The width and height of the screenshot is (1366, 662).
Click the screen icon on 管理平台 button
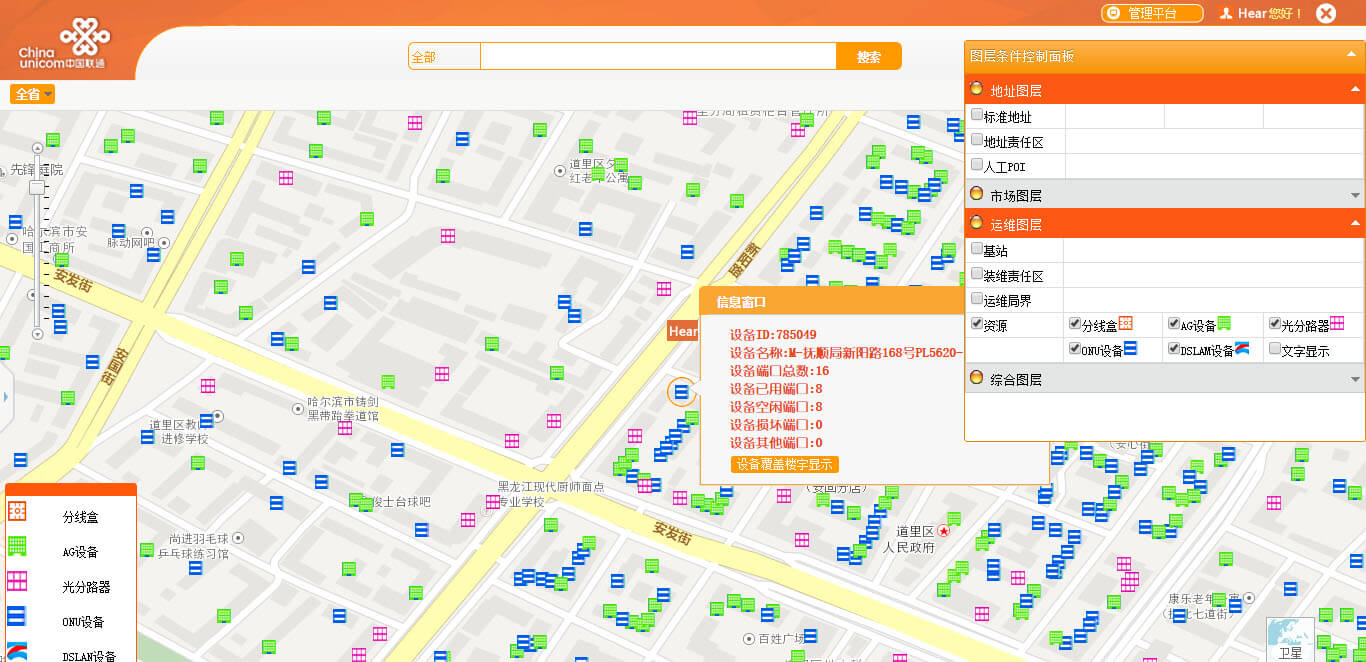(1114, 13)
